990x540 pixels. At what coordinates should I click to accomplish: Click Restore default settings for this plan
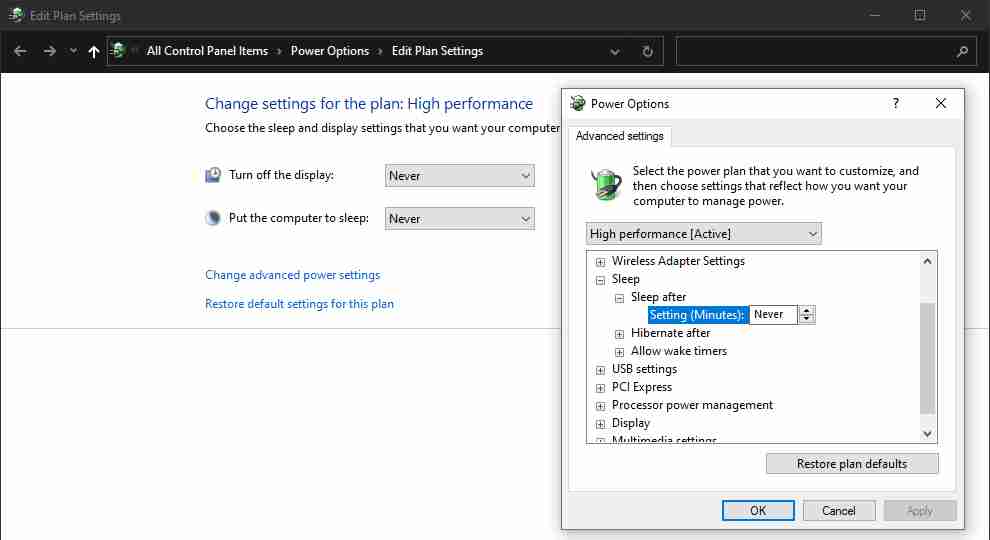(299, 304)
